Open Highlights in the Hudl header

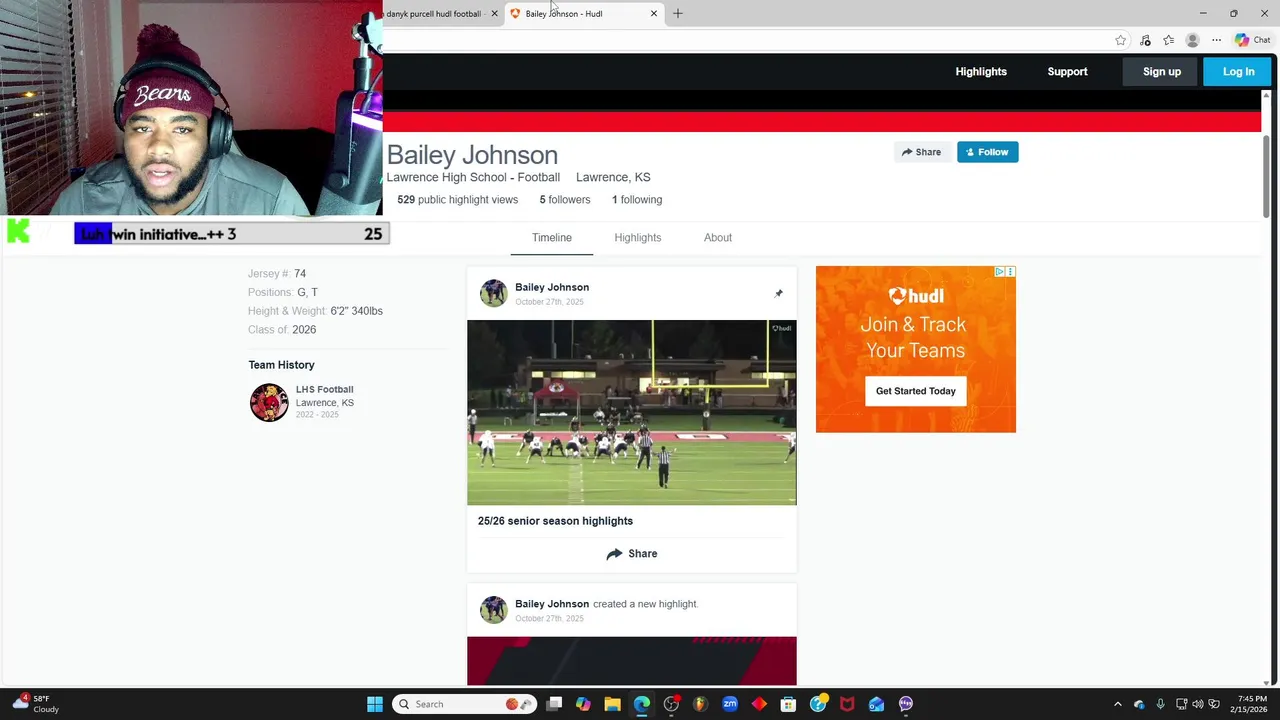981,72
